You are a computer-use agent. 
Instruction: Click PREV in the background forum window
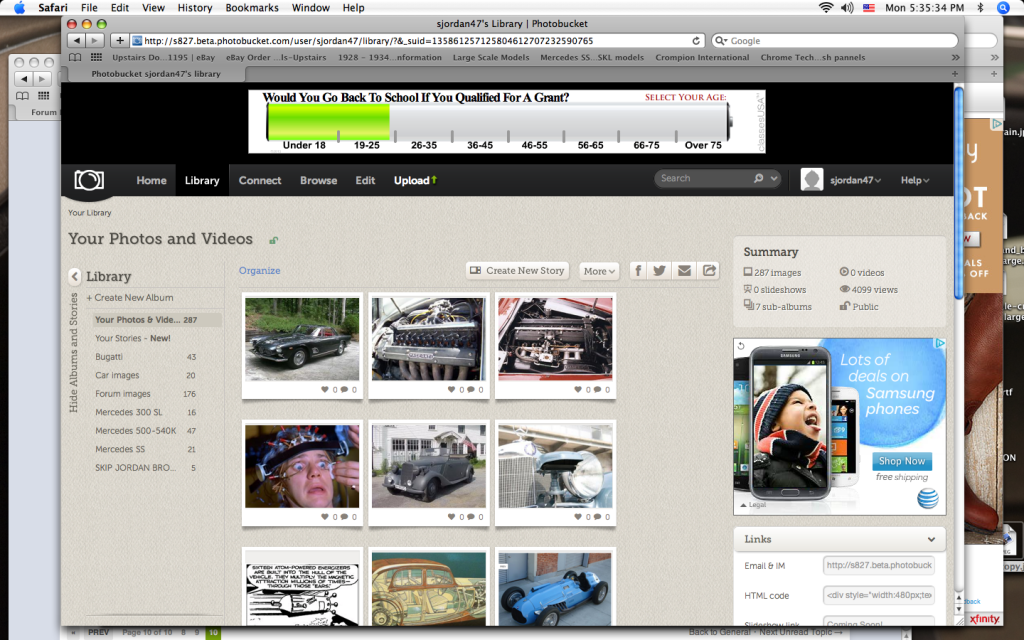(99, 633)
